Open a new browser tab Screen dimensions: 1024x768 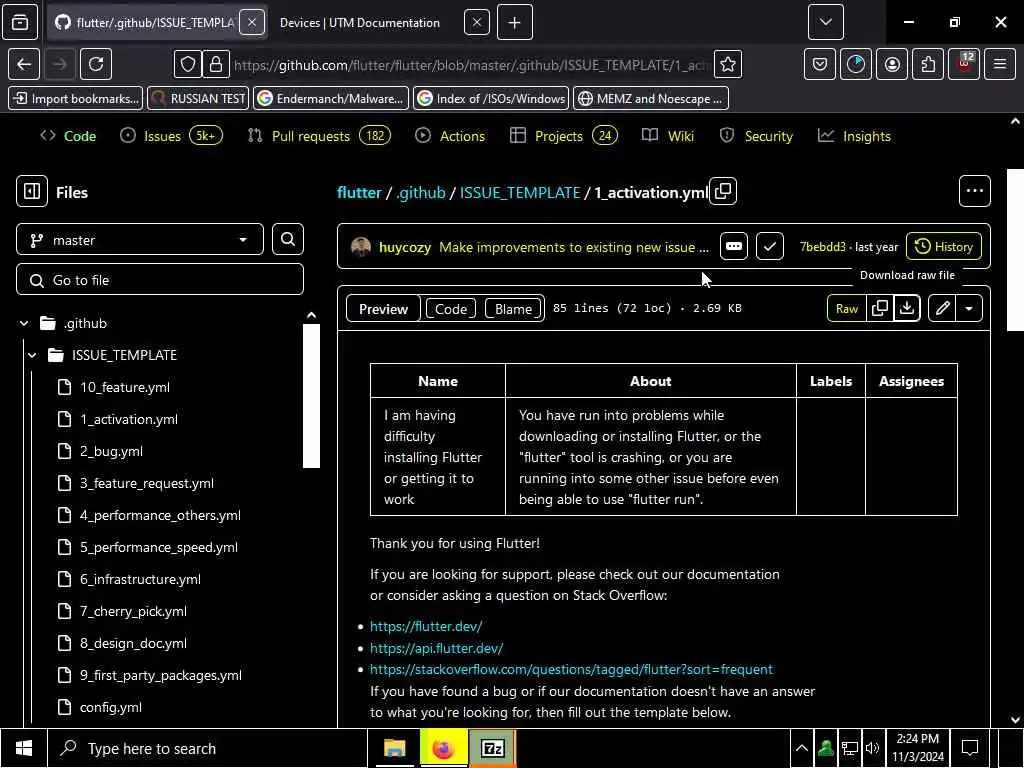[x=515, y=23]
